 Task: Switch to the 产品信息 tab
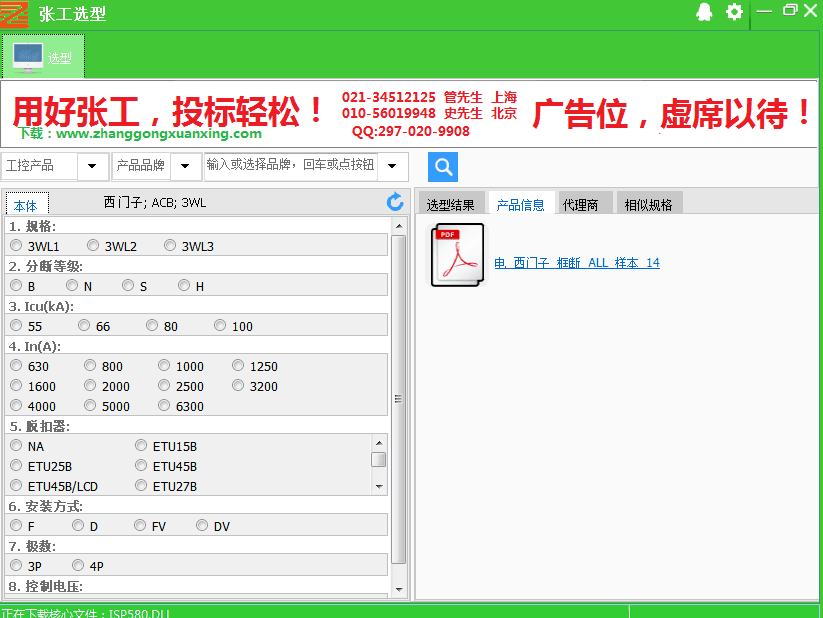pyautogui.click(x=521, y=204)
